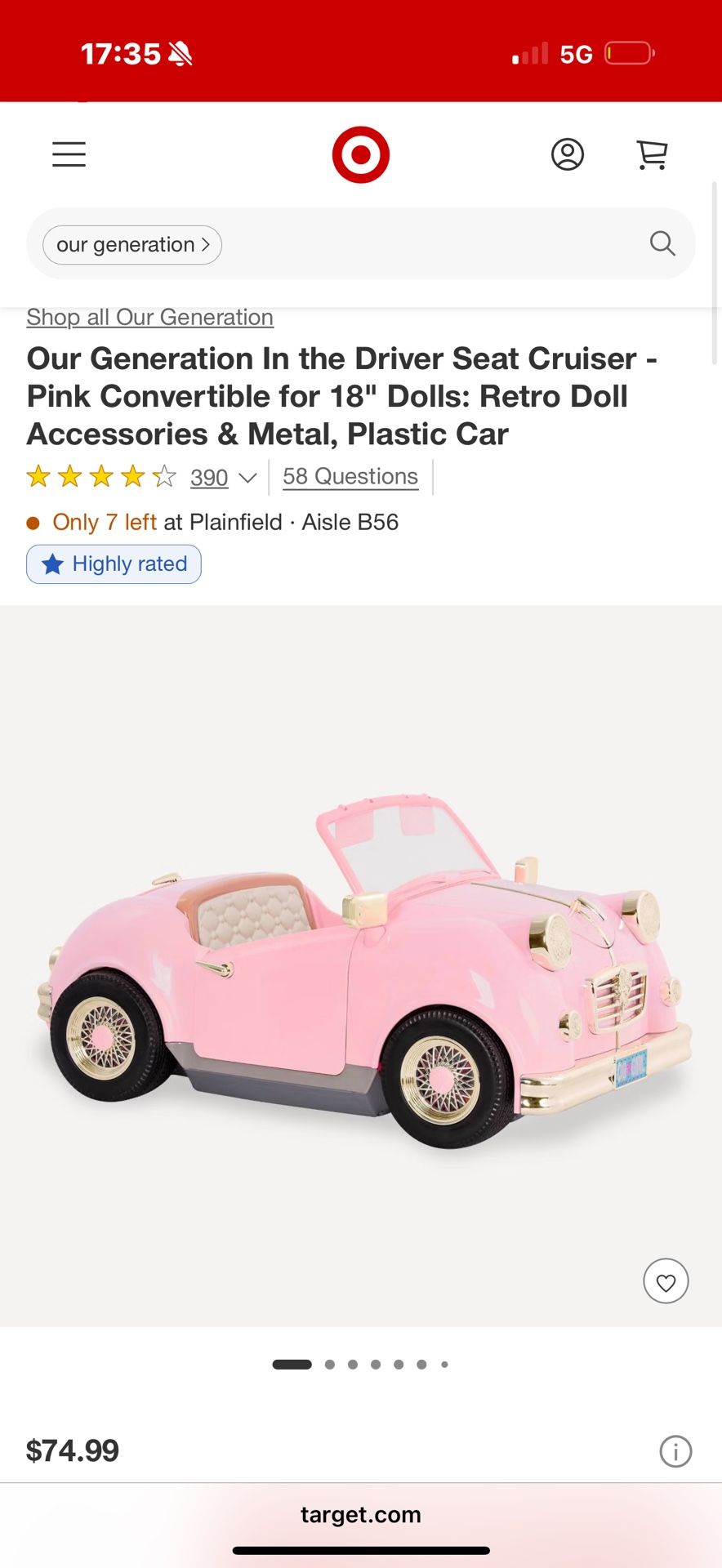The height and width of the screenshot is (1568, 722).
Task: Open the hamburger navigation menu
Action: pos(69,154)
